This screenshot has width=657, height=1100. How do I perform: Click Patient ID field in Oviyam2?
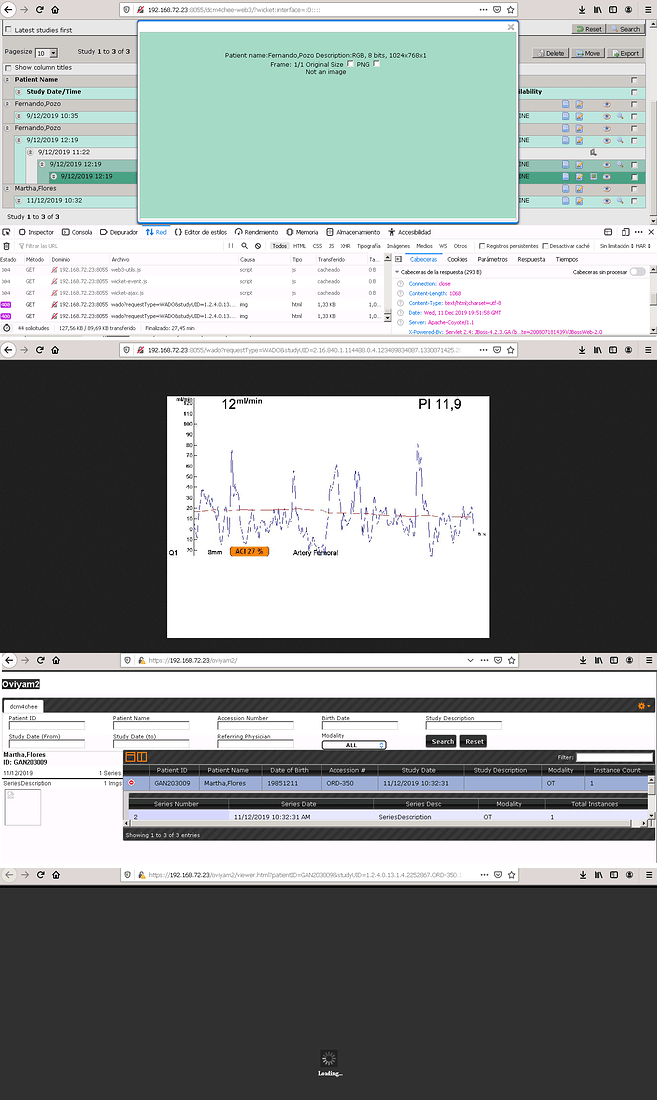tap(46, 725)
